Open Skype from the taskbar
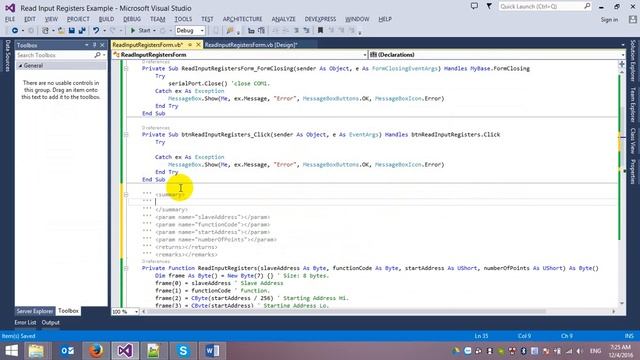The height and width of the screenshot is (360, 640). 183,351
